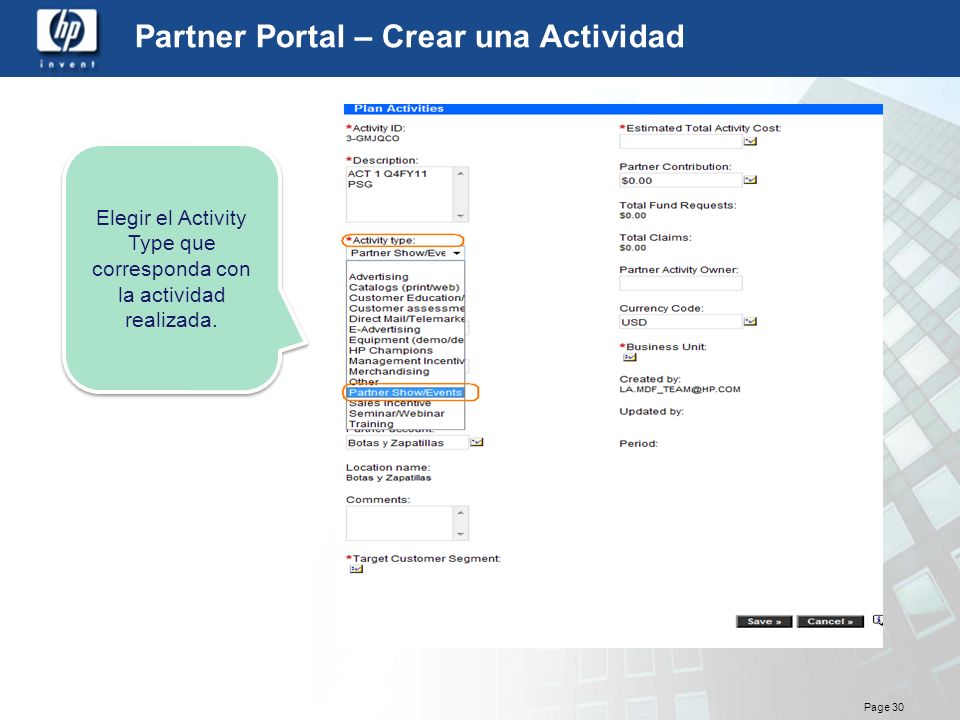The height and width of the screenshot is (720, 960).
Task: Click the Cancel button
Action: (x=830, y=621)
